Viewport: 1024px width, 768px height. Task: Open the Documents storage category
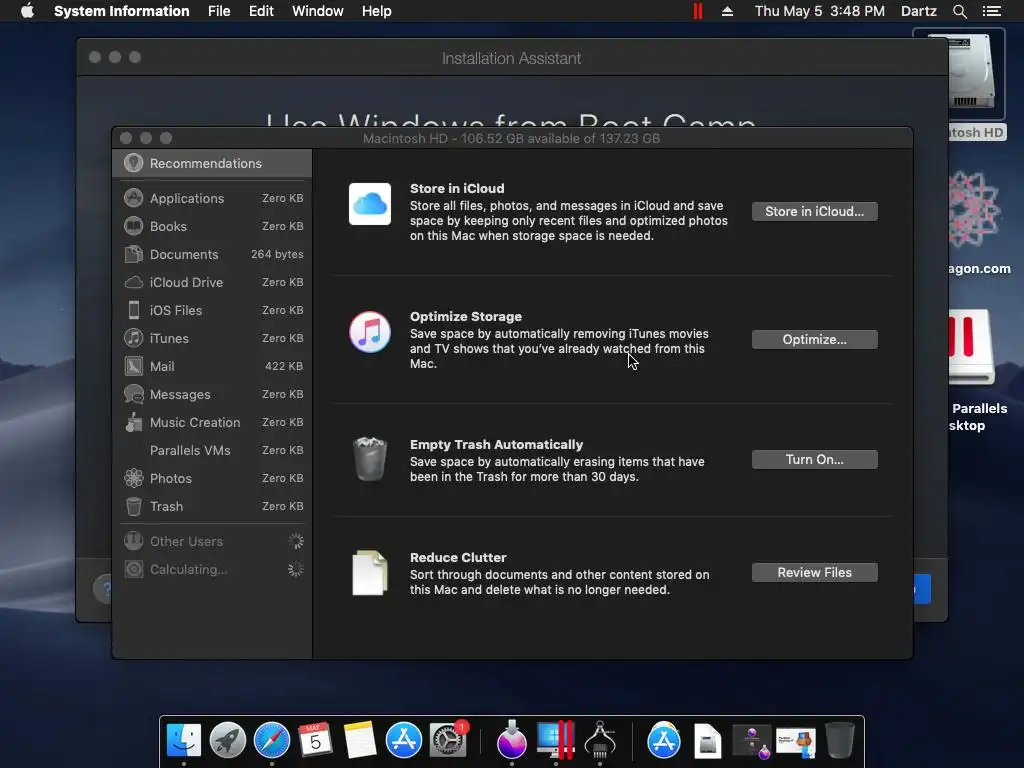212,254
